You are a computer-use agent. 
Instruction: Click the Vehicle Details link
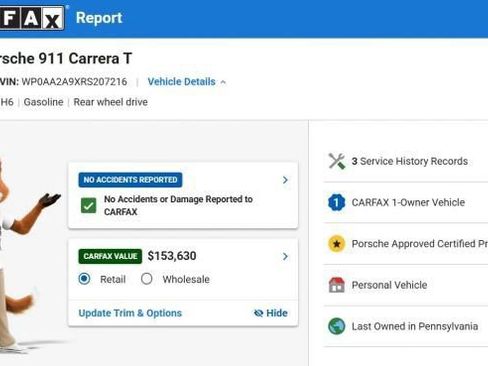182,82
